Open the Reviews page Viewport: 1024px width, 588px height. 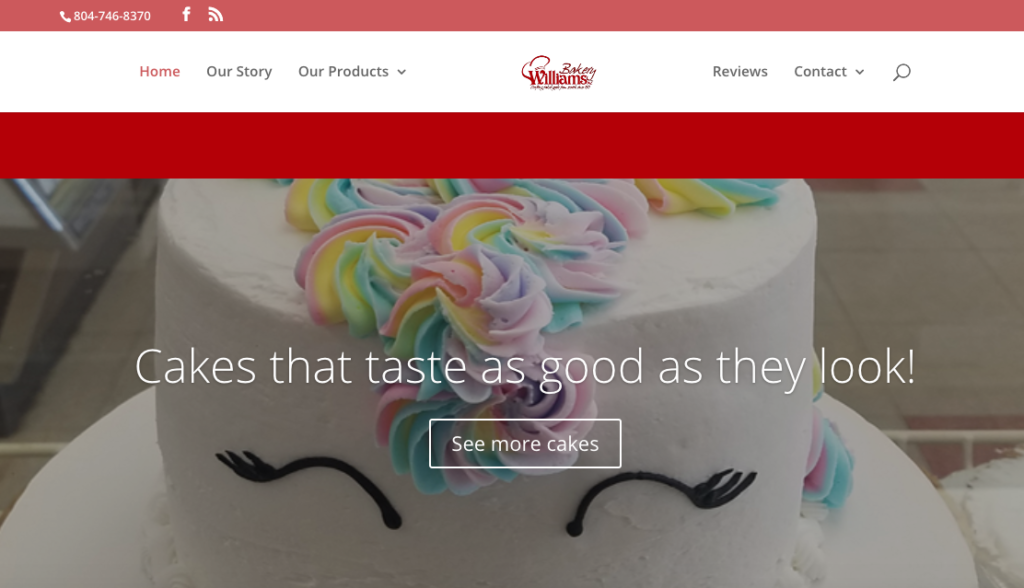coord(740,71)
